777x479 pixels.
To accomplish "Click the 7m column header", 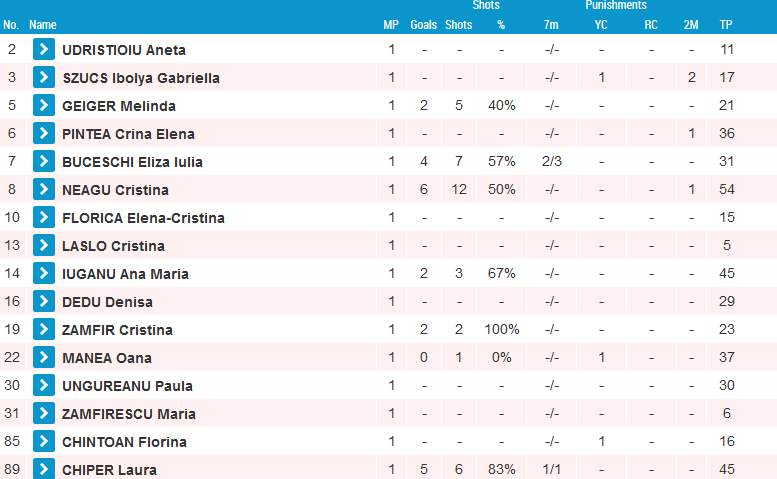I will pos(551,25).
